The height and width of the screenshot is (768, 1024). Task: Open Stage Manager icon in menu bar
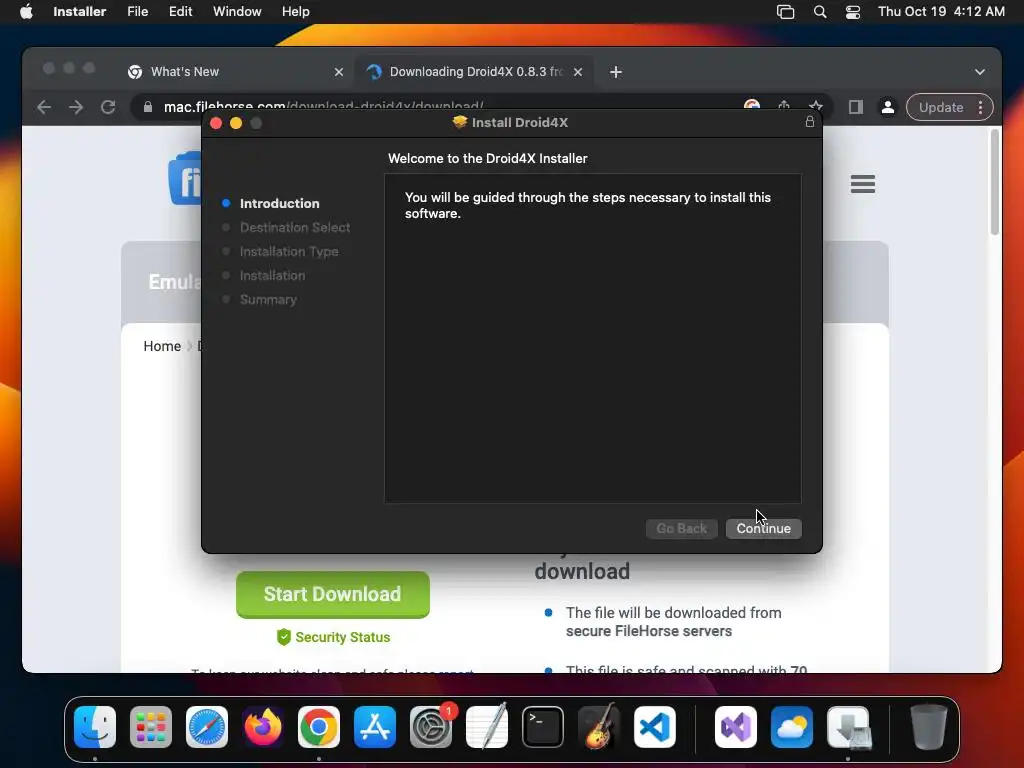pyautogui.click(x=785, y=12)
